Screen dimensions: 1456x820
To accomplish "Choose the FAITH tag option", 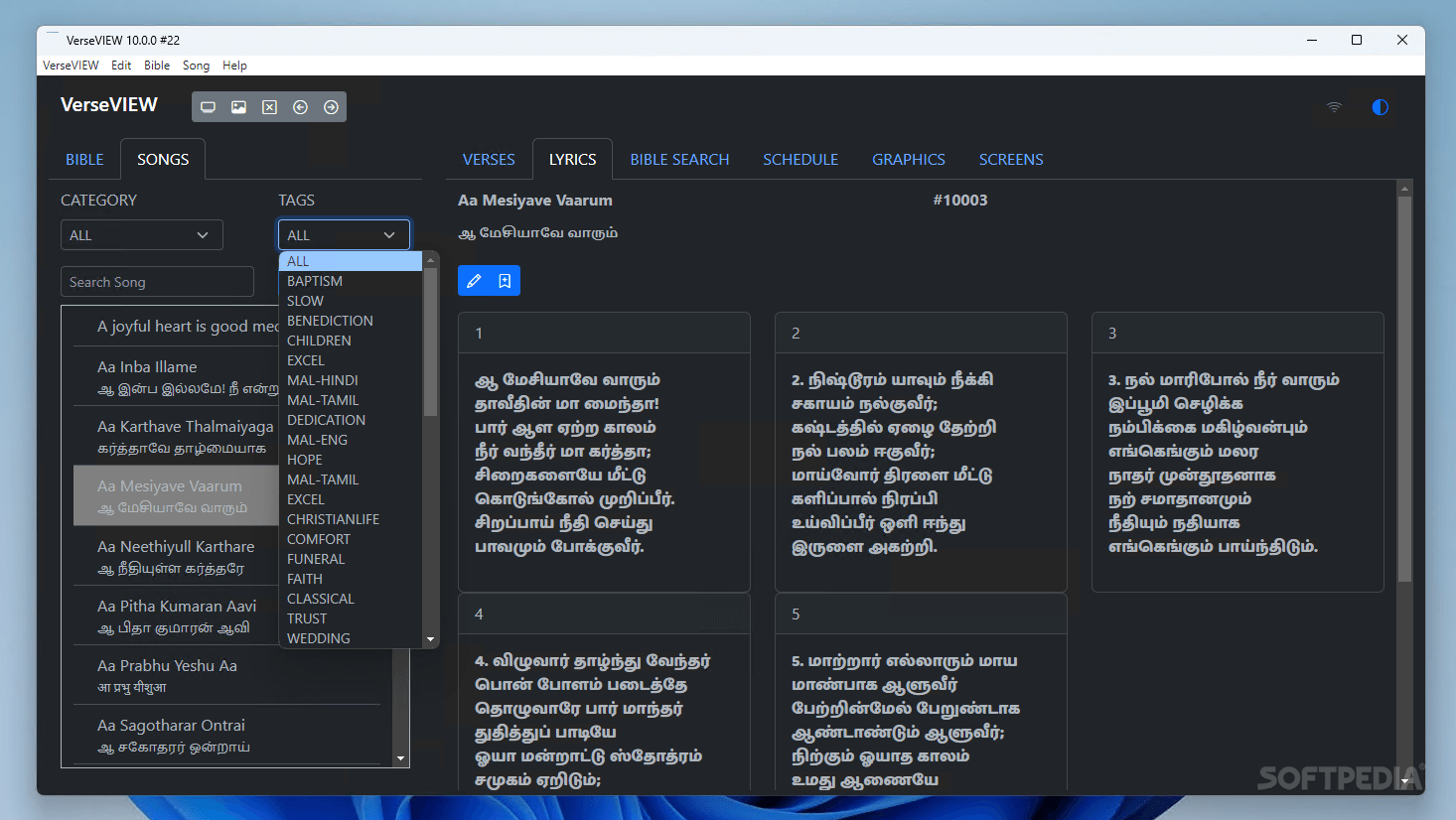I will 351,579.
